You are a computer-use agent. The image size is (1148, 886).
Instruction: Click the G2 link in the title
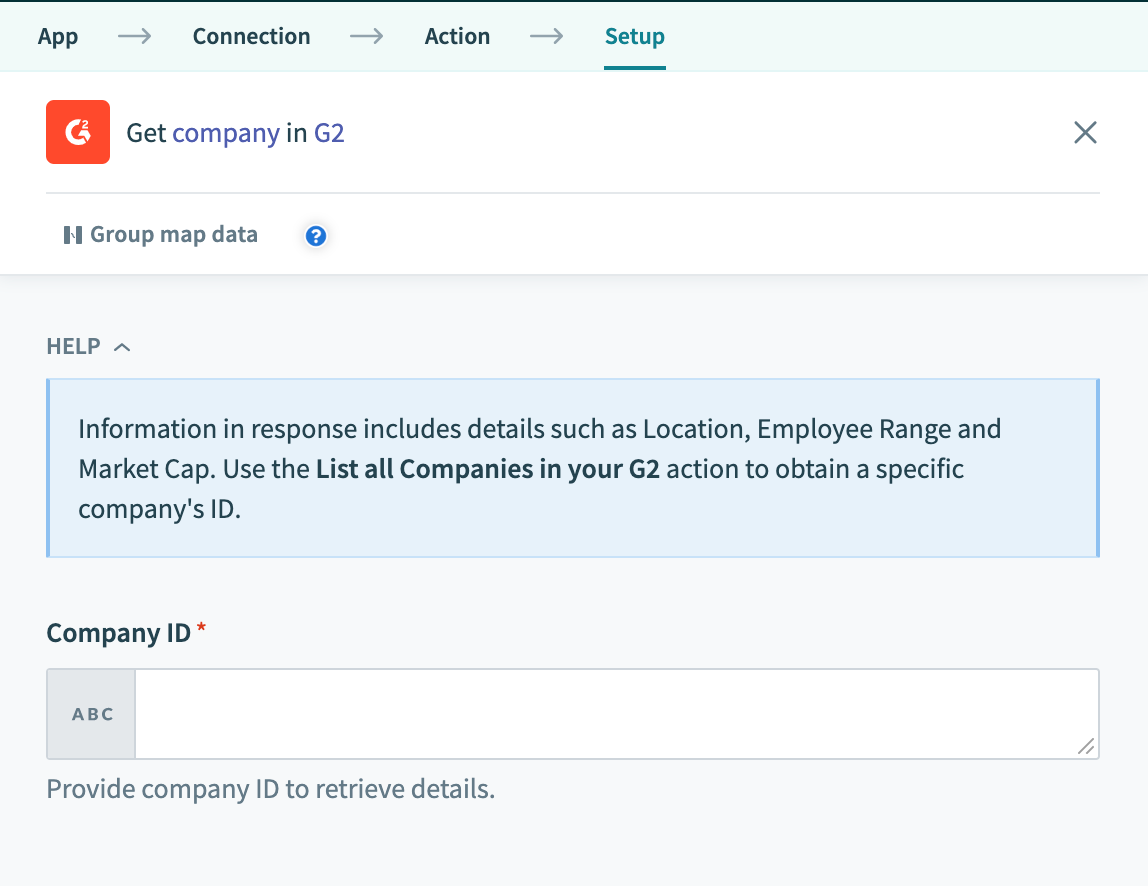click(x=330, y=132)
